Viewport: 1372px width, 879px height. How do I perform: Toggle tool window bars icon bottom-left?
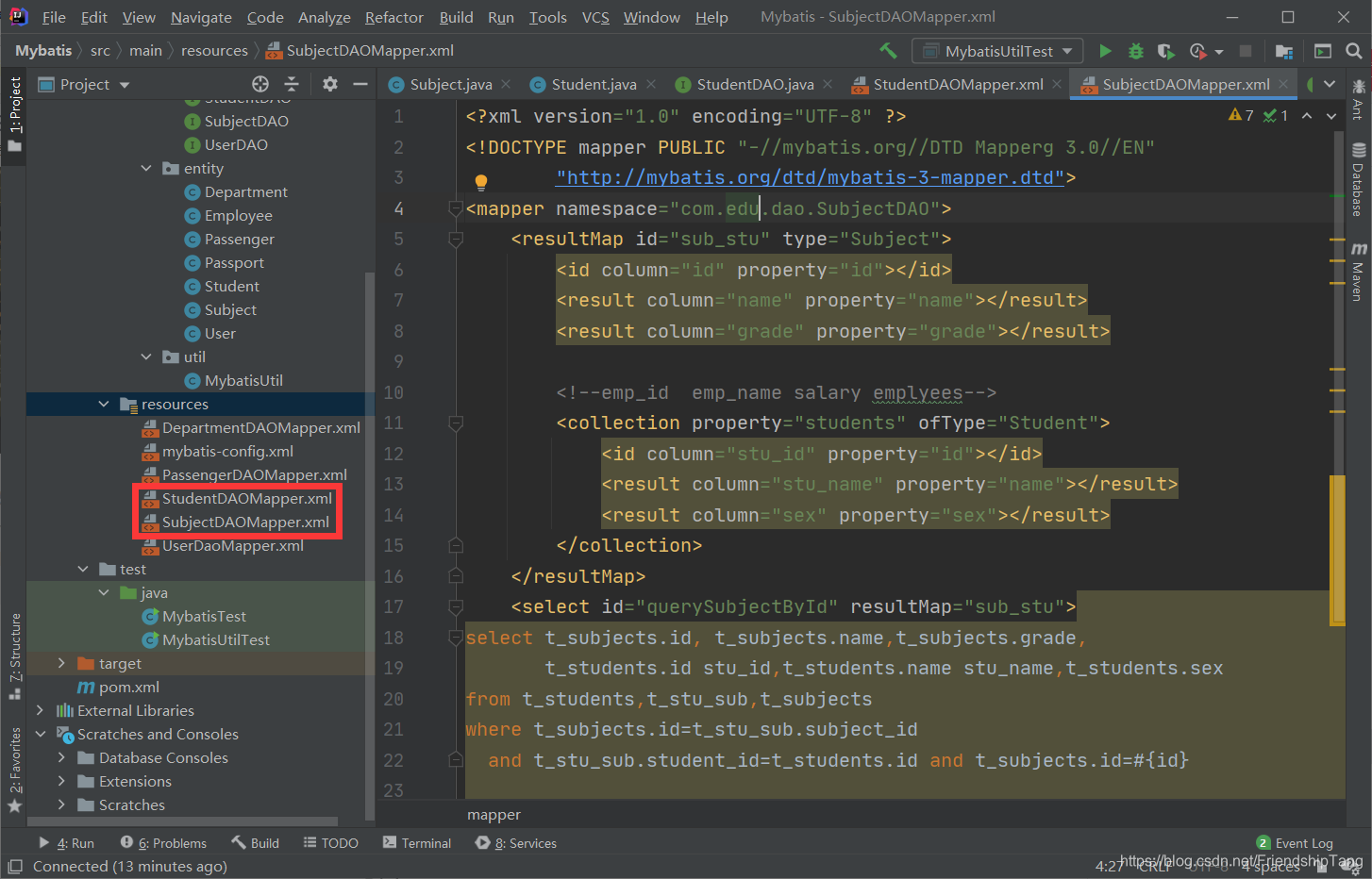point(14,866)
